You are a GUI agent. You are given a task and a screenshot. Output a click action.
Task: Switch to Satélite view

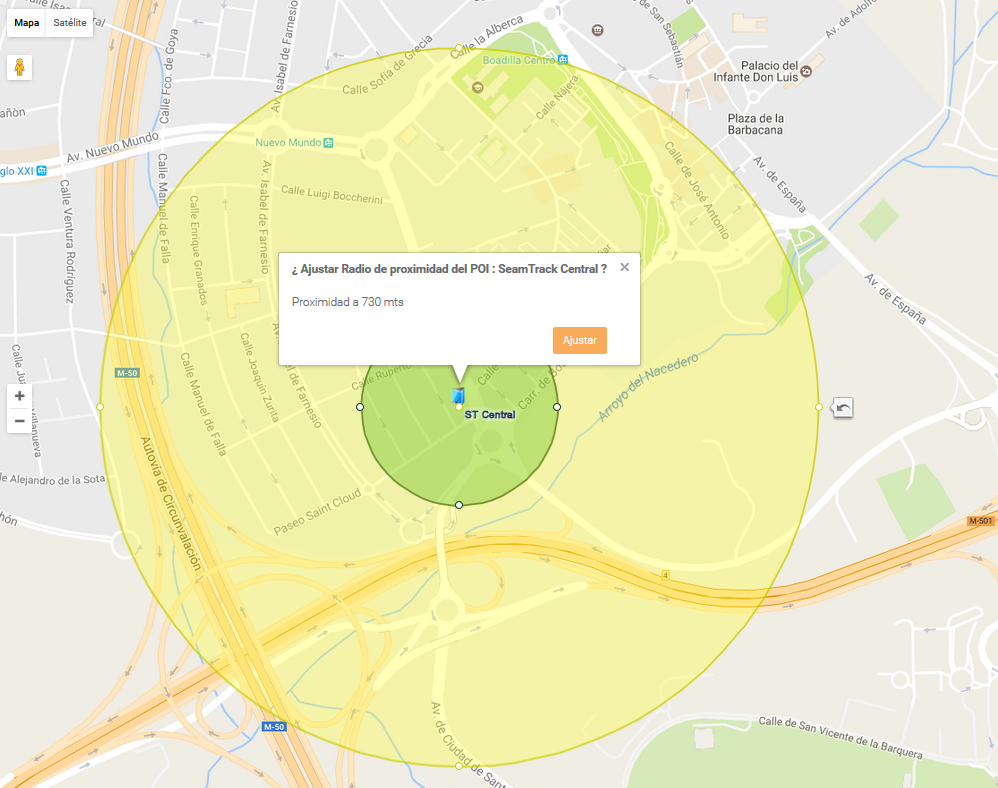pyautogui.click(x=69, y=23)
